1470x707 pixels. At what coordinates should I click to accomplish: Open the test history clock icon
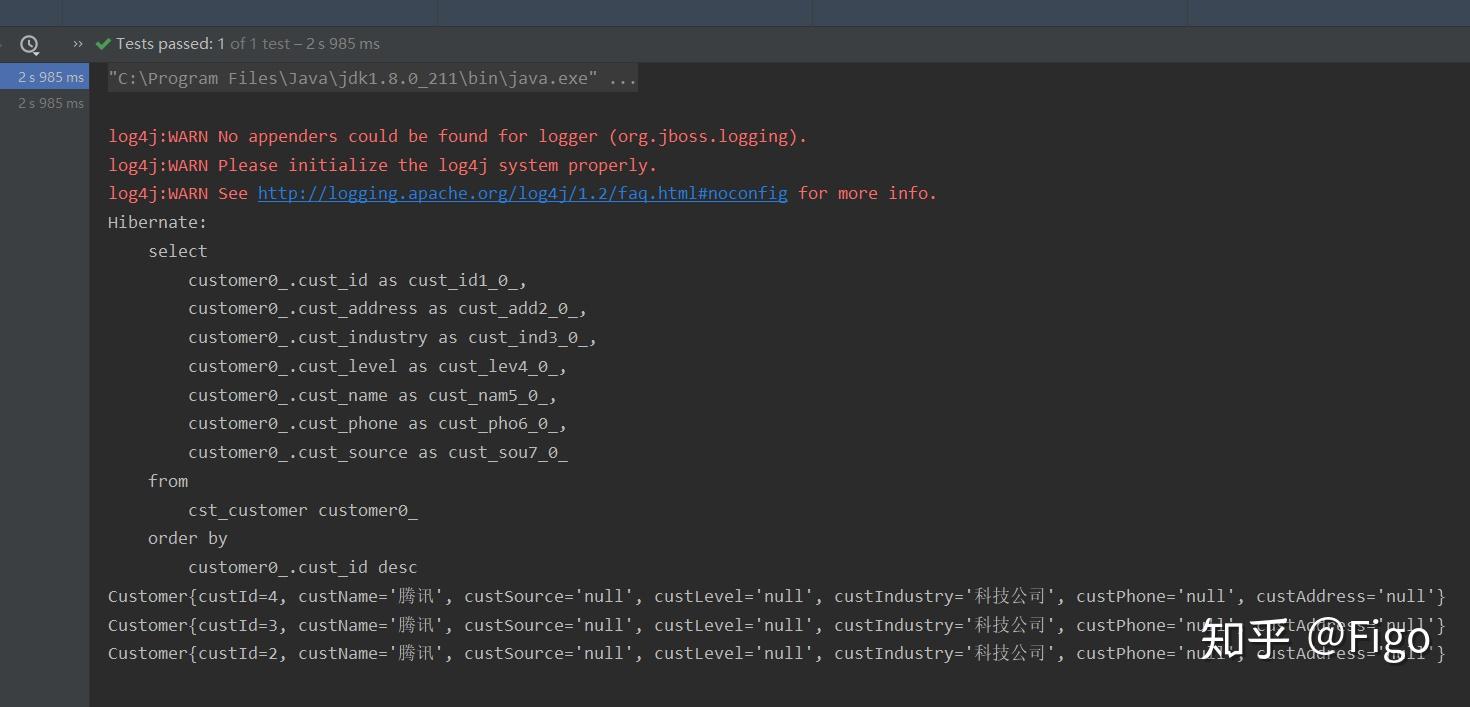pos(29,44)
